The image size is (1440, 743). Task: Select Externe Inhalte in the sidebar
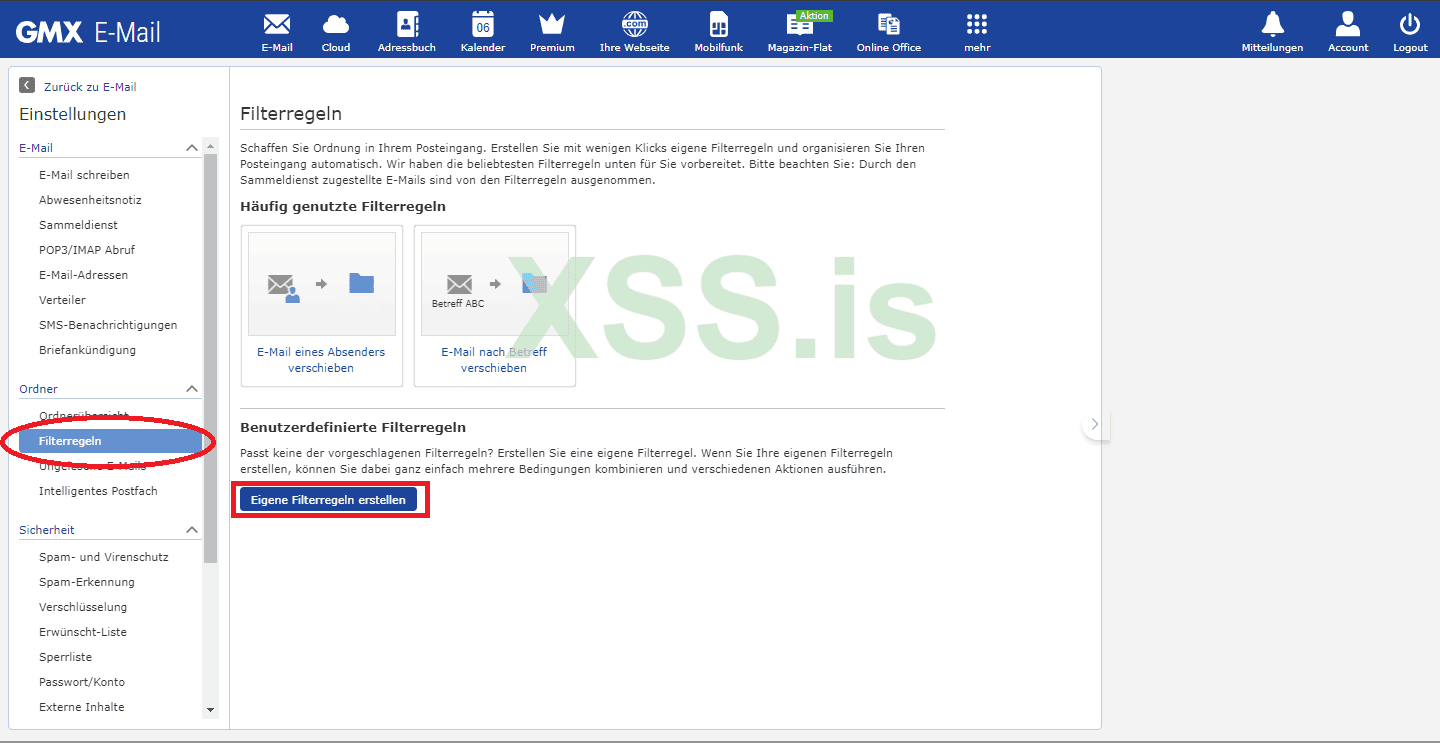pos(82,707)
